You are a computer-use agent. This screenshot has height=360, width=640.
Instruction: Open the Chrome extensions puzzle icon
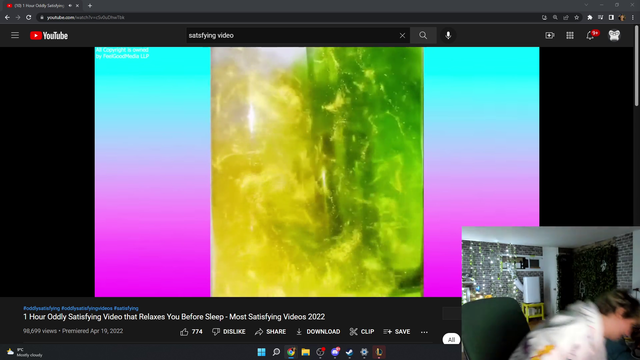(x=590, y=18)
